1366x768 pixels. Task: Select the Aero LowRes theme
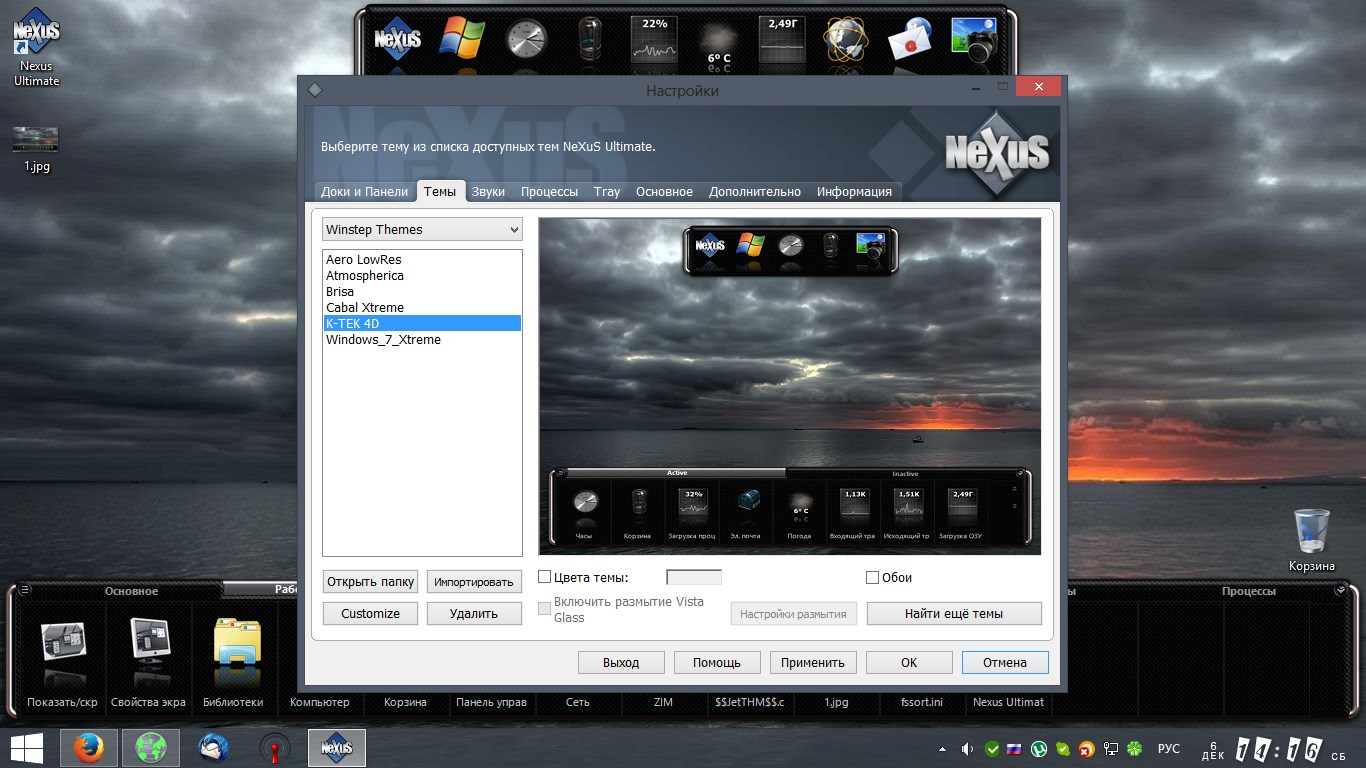pos(422,260)
